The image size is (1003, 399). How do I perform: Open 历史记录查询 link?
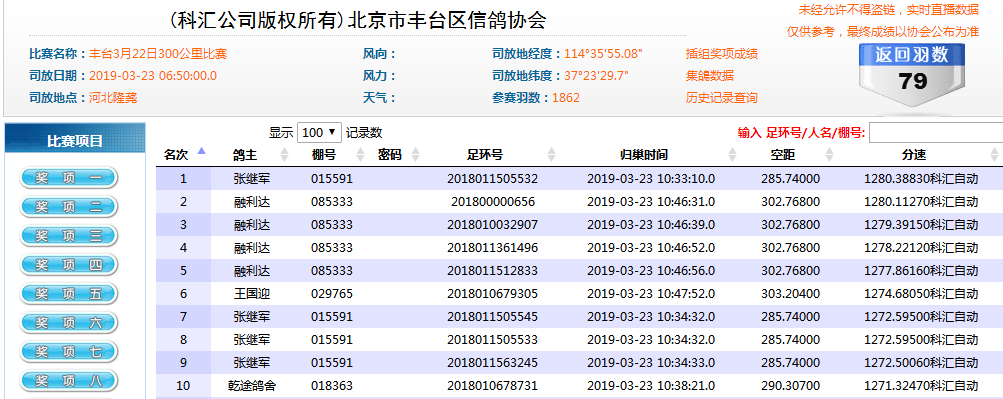tap(722, 98)
